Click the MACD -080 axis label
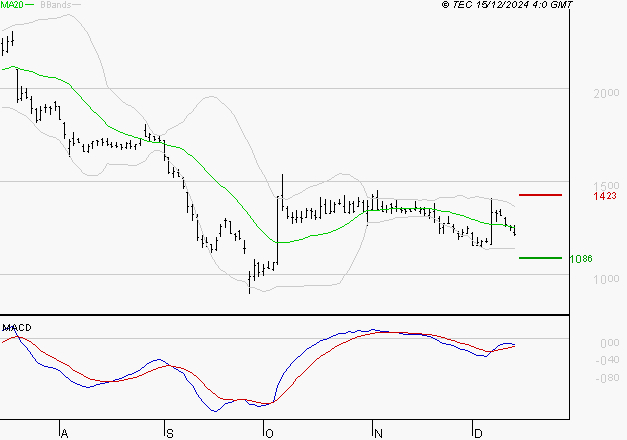Viewport: 627px width, 440px height. (607, 378)
